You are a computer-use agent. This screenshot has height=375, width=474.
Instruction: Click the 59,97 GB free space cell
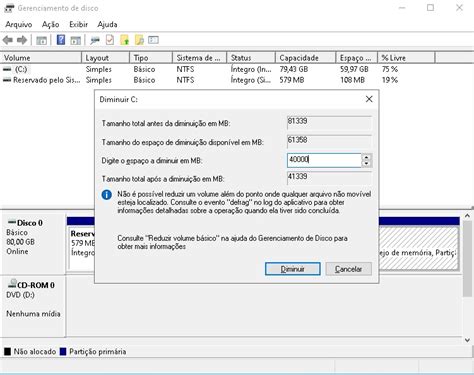354,69
